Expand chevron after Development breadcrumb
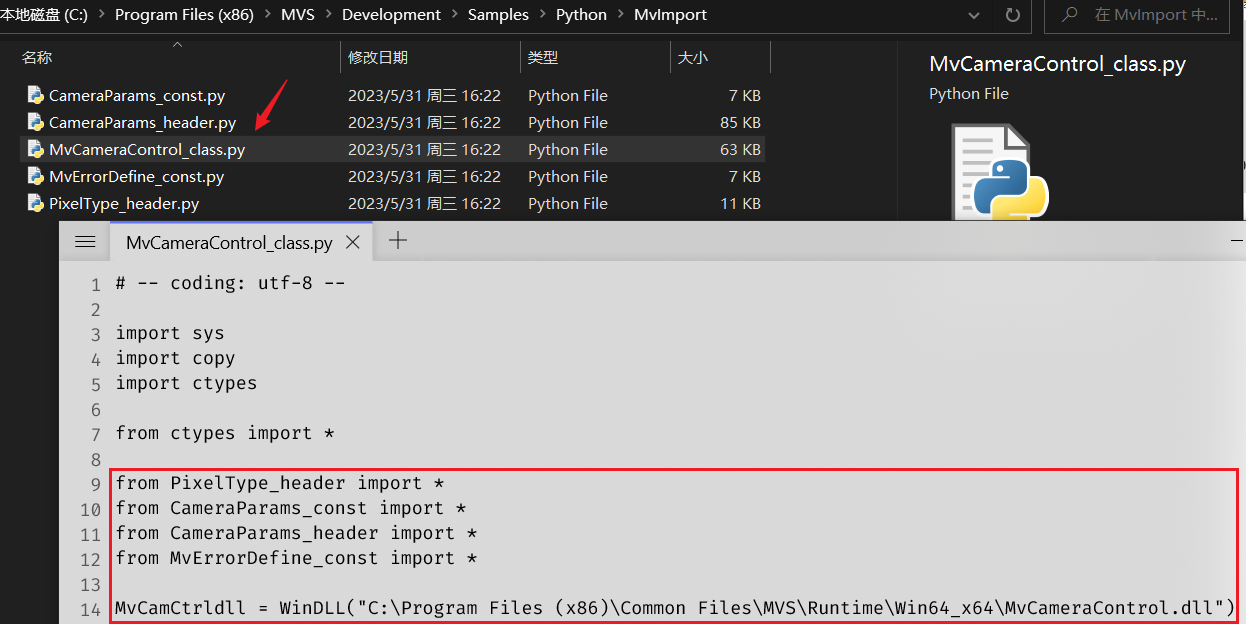Image resolution: width=1246 pixels, height=624 pixels. (x=455, y=15)
